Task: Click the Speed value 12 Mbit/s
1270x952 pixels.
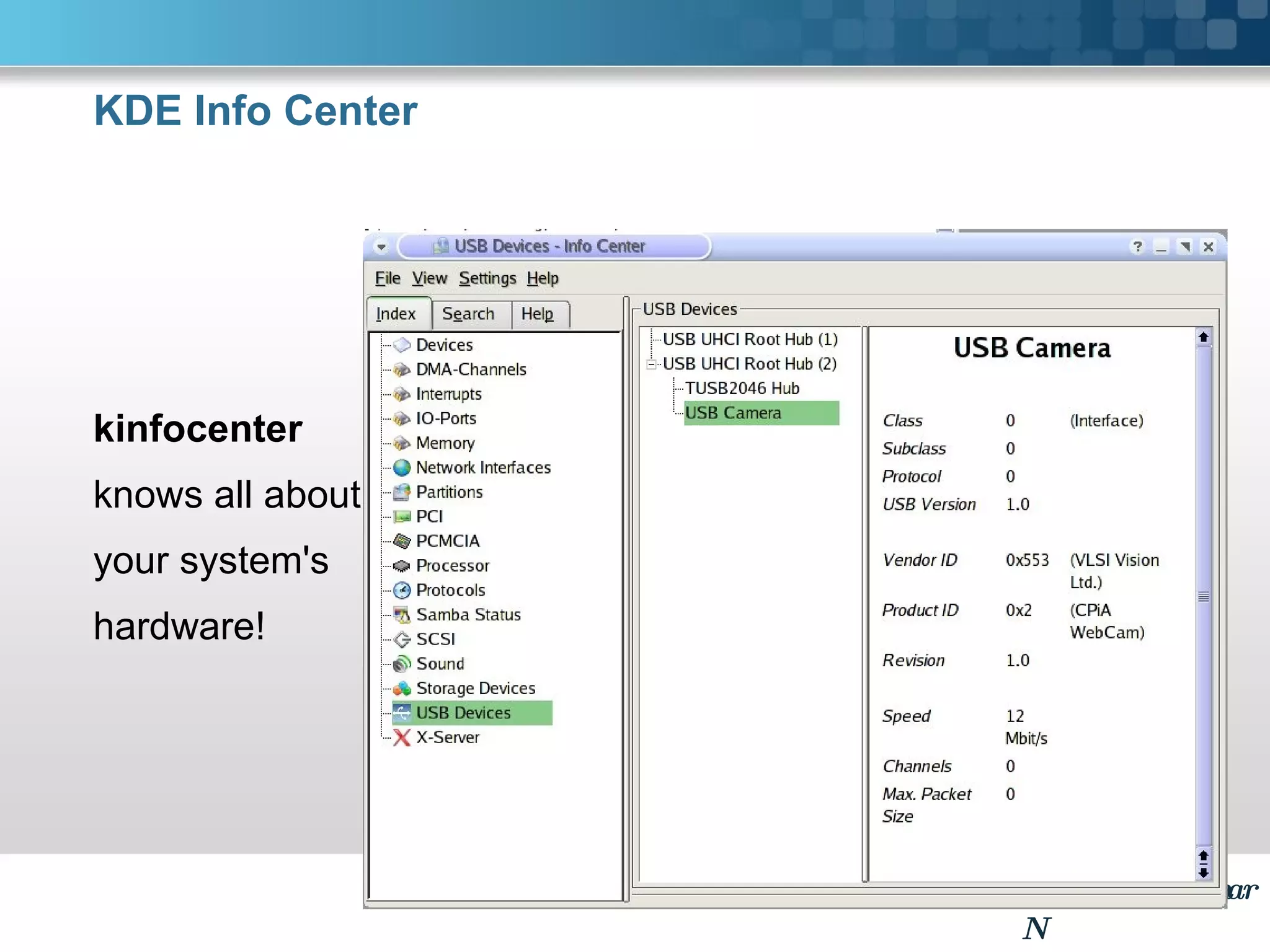Action: (1026, 727)
